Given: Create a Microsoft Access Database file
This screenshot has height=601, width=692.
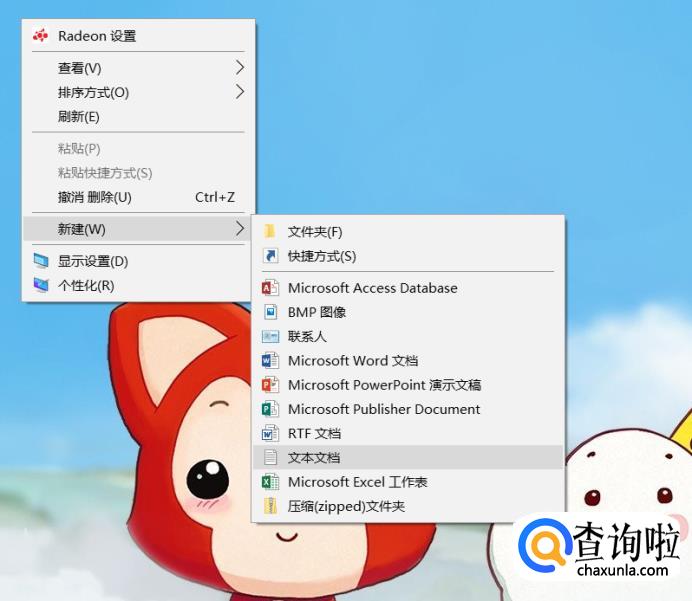Looking at the screenshot, I should click(x=408, y=288).
